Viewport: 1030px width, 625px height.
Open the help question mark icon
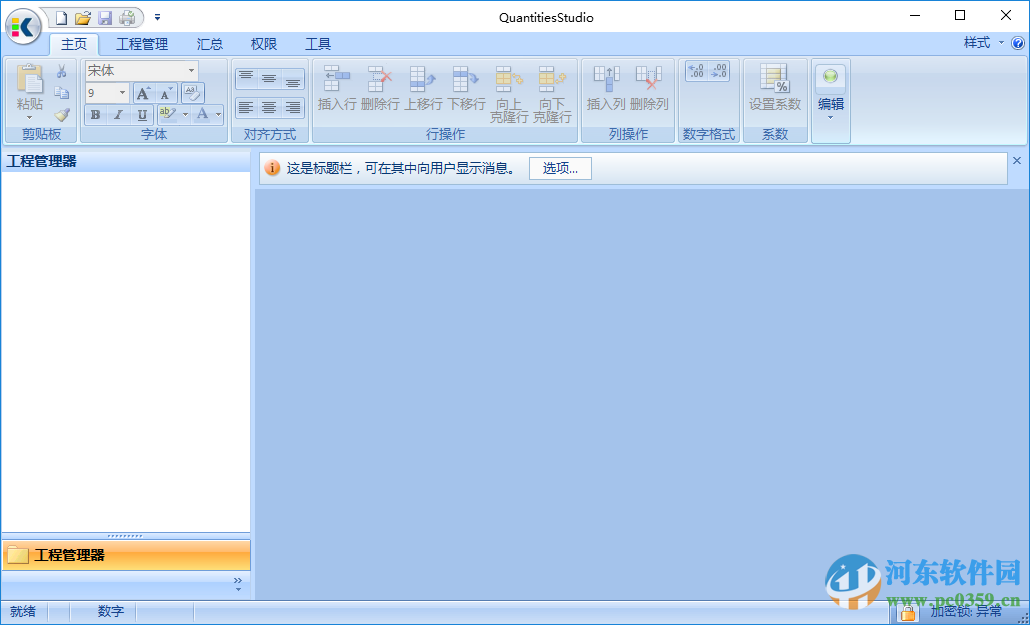click(1018, 43)
